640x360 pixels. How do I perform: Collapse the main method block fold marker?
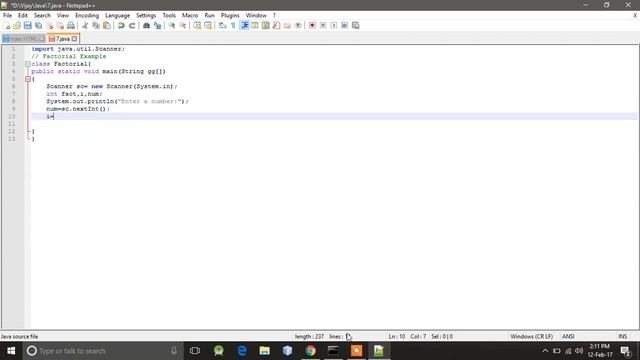[x=28, y=79]
